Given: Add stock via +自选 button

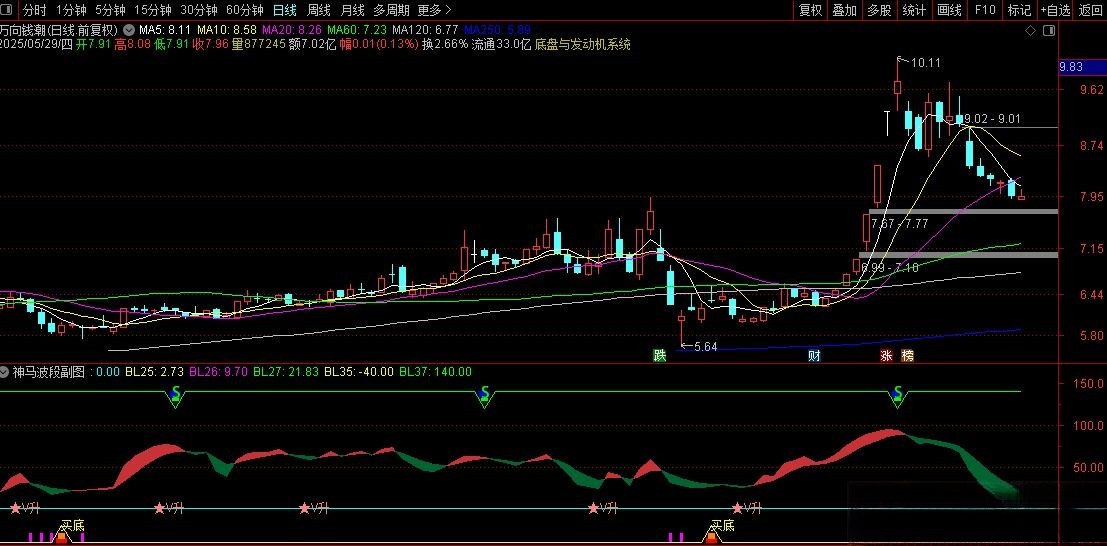Looking at the screenshot, I should [1054, 10].
